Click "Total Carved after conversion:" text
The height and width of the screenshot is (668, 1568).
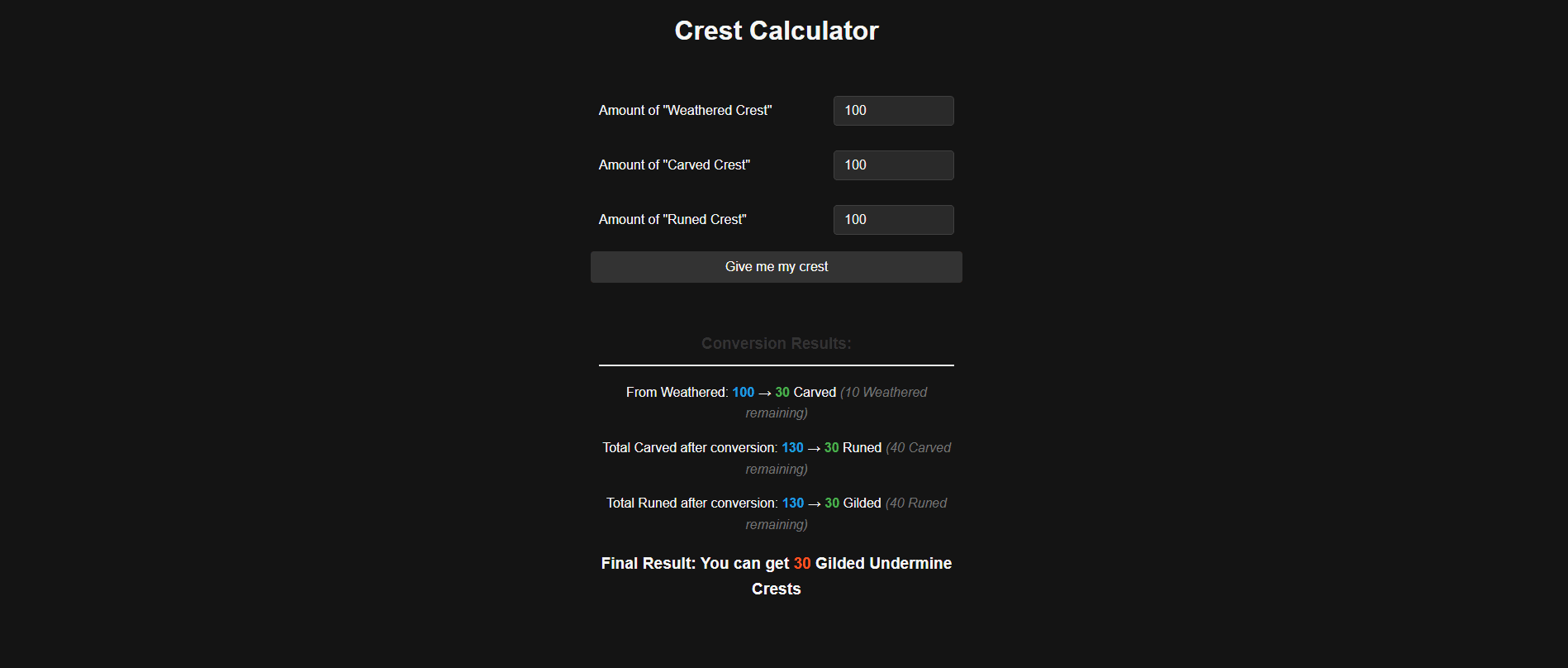click(690, 448)
